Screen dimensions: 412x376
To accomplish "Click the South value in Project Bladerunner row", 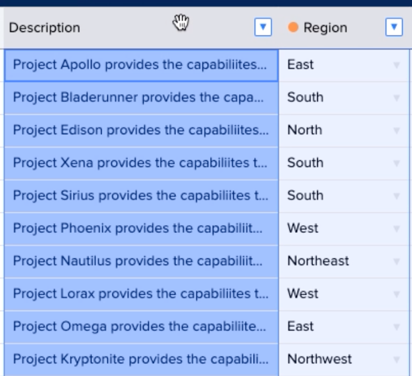I will pos(305,97).
